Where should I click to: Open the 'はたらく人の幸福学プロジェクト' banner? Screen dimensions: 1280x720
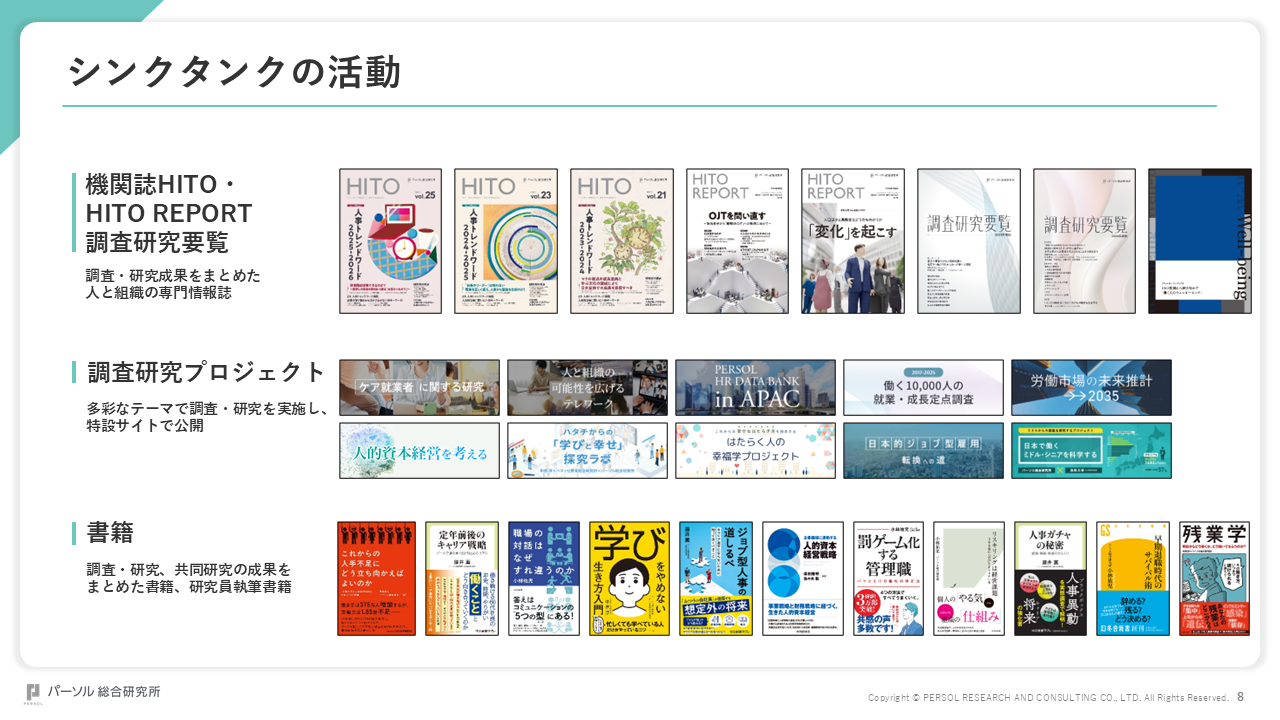click(x=755, y=450)
